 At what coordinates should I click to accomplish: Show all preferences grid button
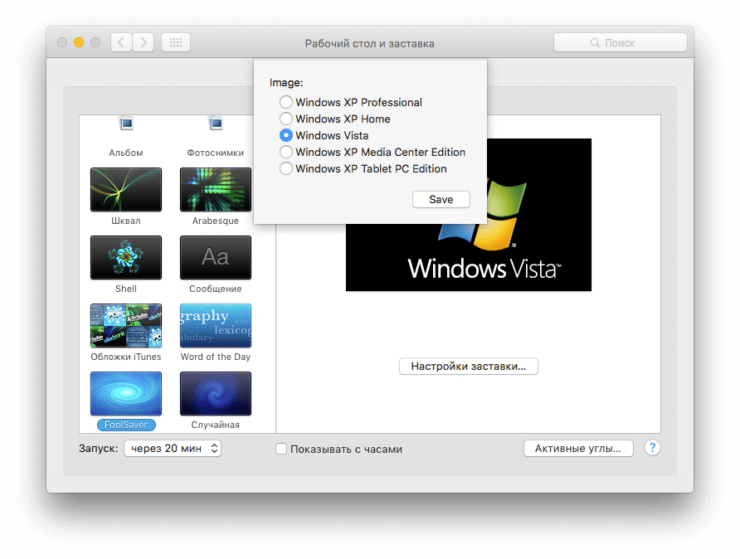pyautogui.click(x=176, y=42)
